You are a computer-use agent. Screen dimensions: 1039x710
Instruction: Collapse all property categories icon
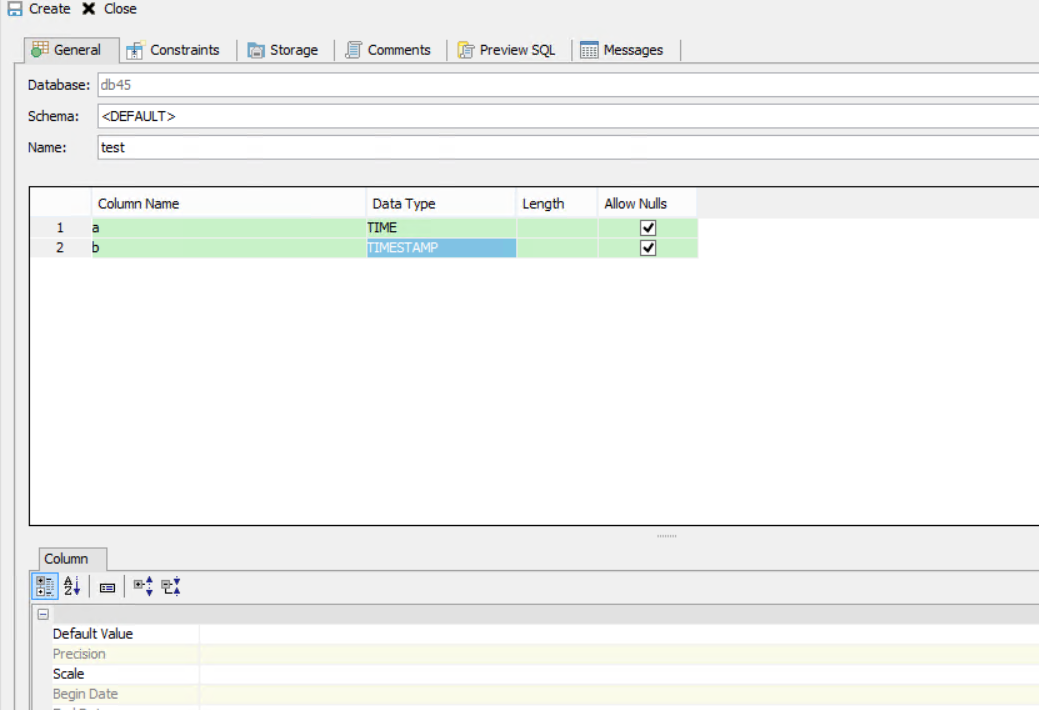[171, 587]
